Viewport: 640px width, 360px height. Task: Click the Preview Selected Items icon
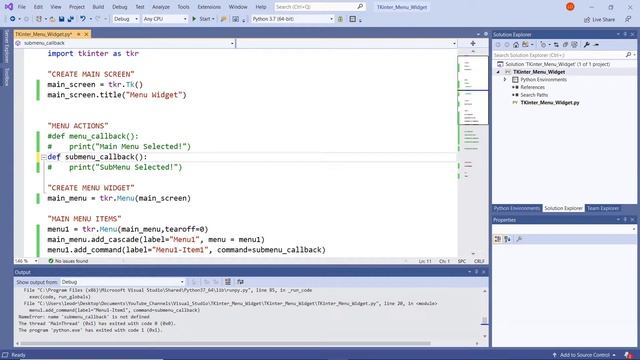596,44
